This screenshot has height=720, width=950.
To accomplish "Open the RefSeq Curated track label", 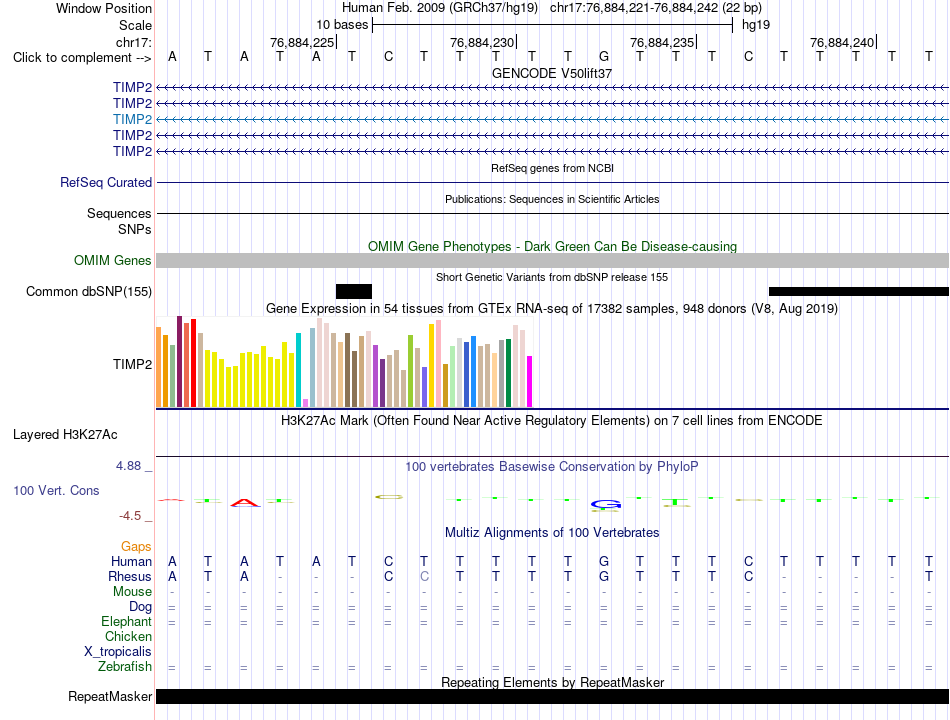I will point(106,182).
